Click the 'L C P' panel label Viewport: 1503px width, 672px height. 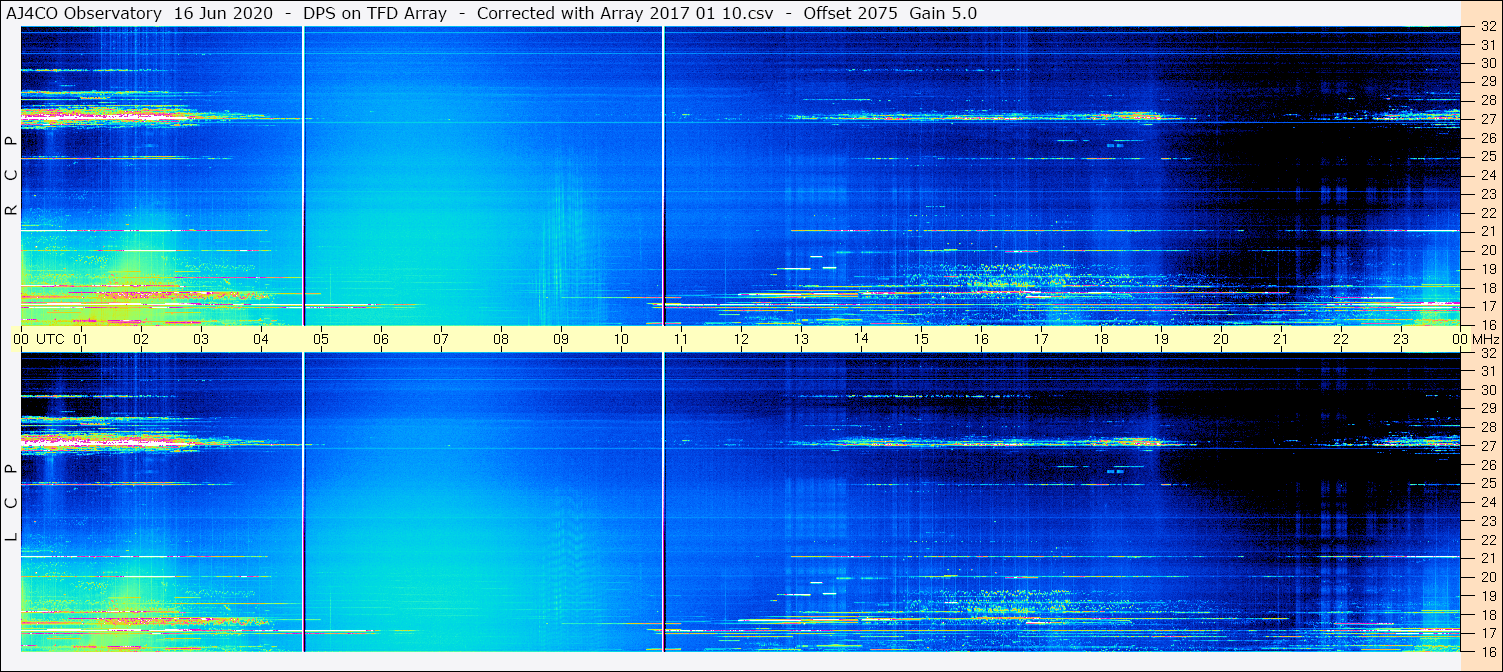(11, 503)
